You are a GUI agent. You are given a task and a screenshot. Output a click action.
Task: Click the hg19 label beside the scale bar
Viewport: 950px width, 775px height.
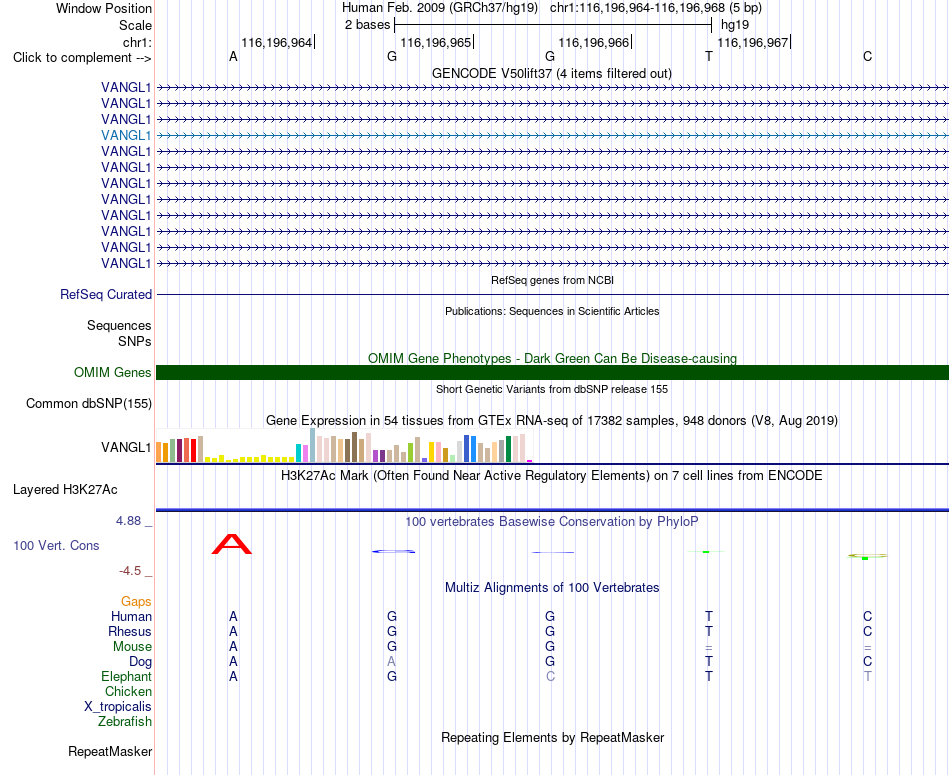735,25
